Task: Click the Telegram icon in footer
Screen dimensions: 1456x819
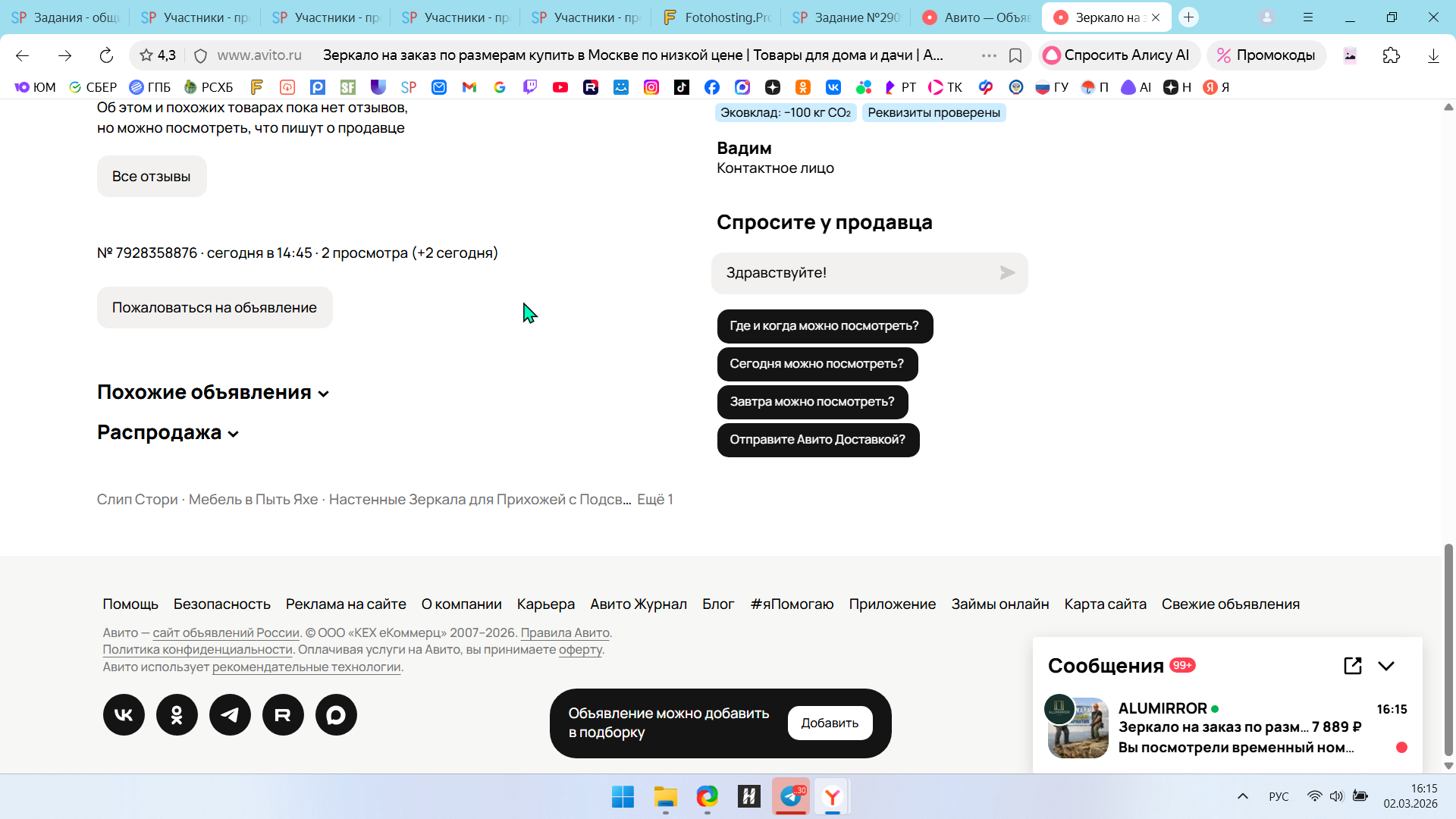Action: pyautogui.click(x=230, y=714)
